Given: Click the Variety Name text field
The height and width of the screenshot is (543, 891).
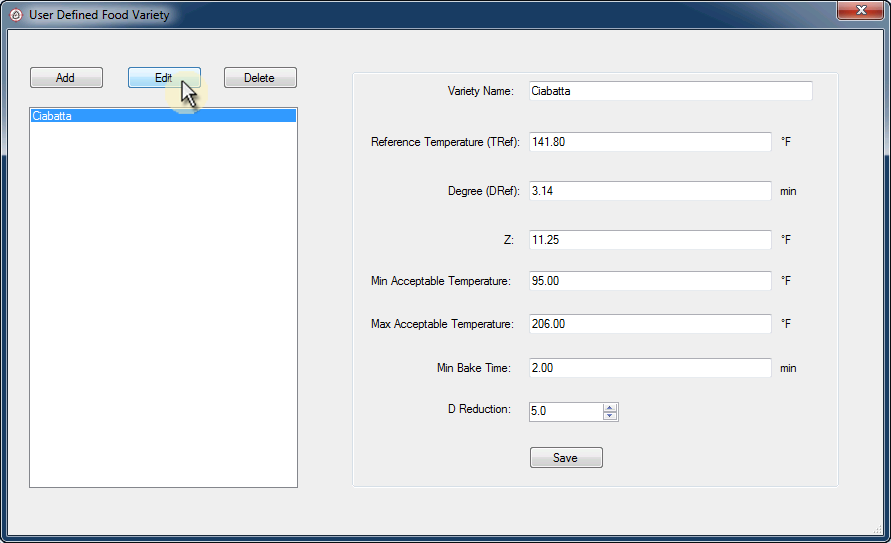Looking at the screenshot, I should 670,91.
